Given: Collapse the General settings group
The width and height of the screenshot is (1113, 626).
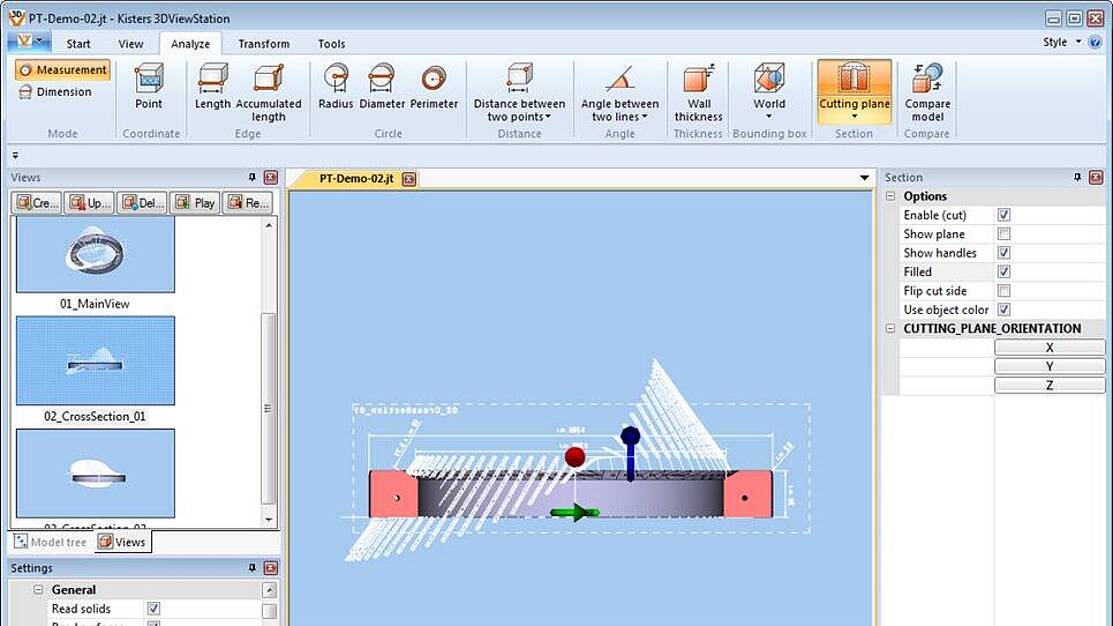Looking at the screenshot, I should pyautogui.click(x=38, y=590).
